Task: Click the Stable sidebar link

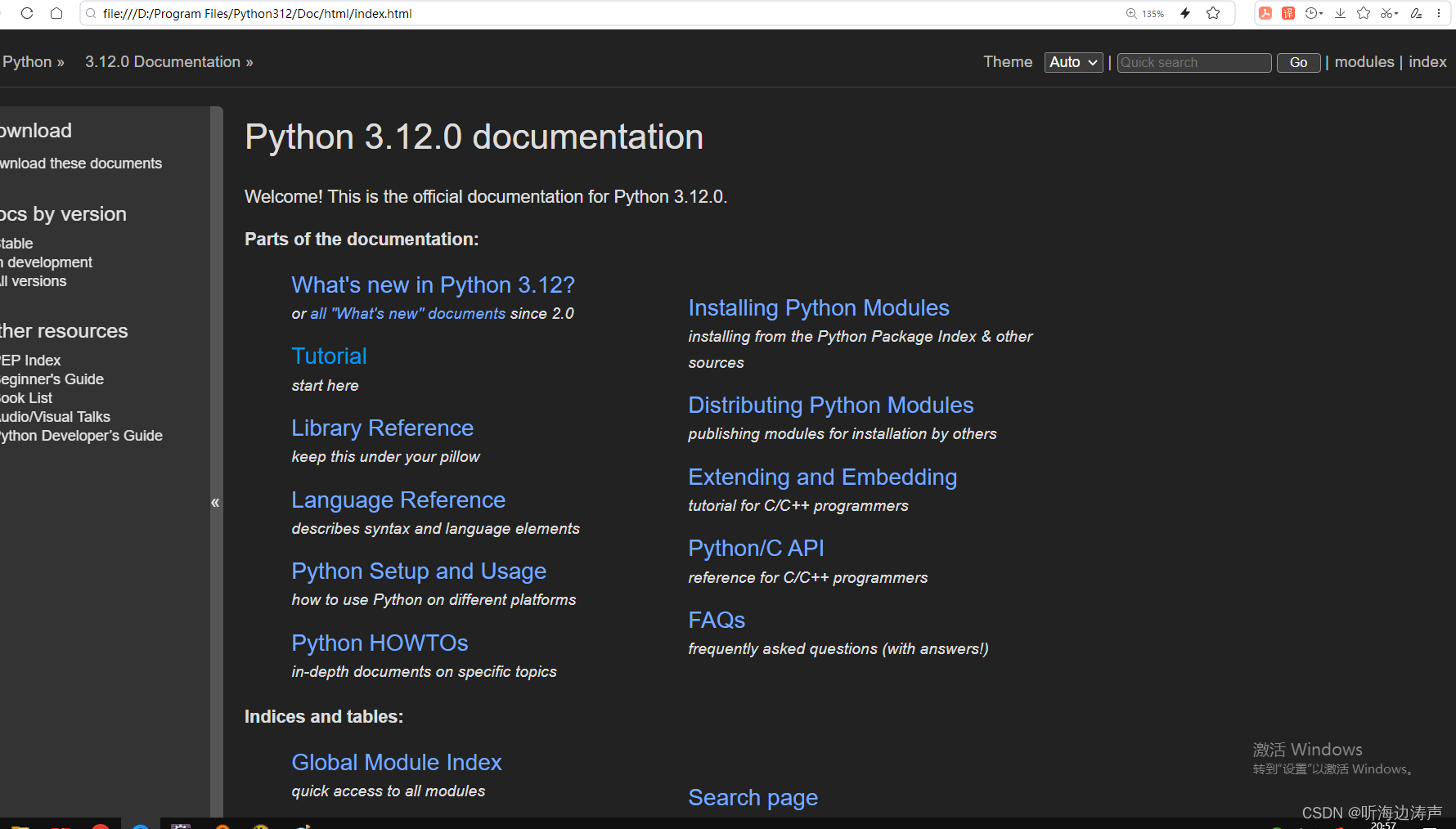Action: [16, 244]
